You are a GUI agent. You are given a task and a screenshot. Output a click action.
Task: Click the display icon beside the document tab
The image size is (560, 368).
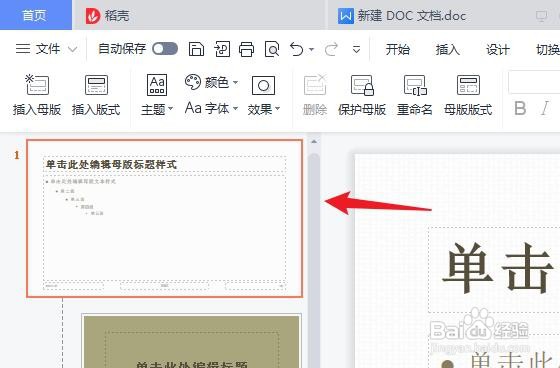click(541, 16)
